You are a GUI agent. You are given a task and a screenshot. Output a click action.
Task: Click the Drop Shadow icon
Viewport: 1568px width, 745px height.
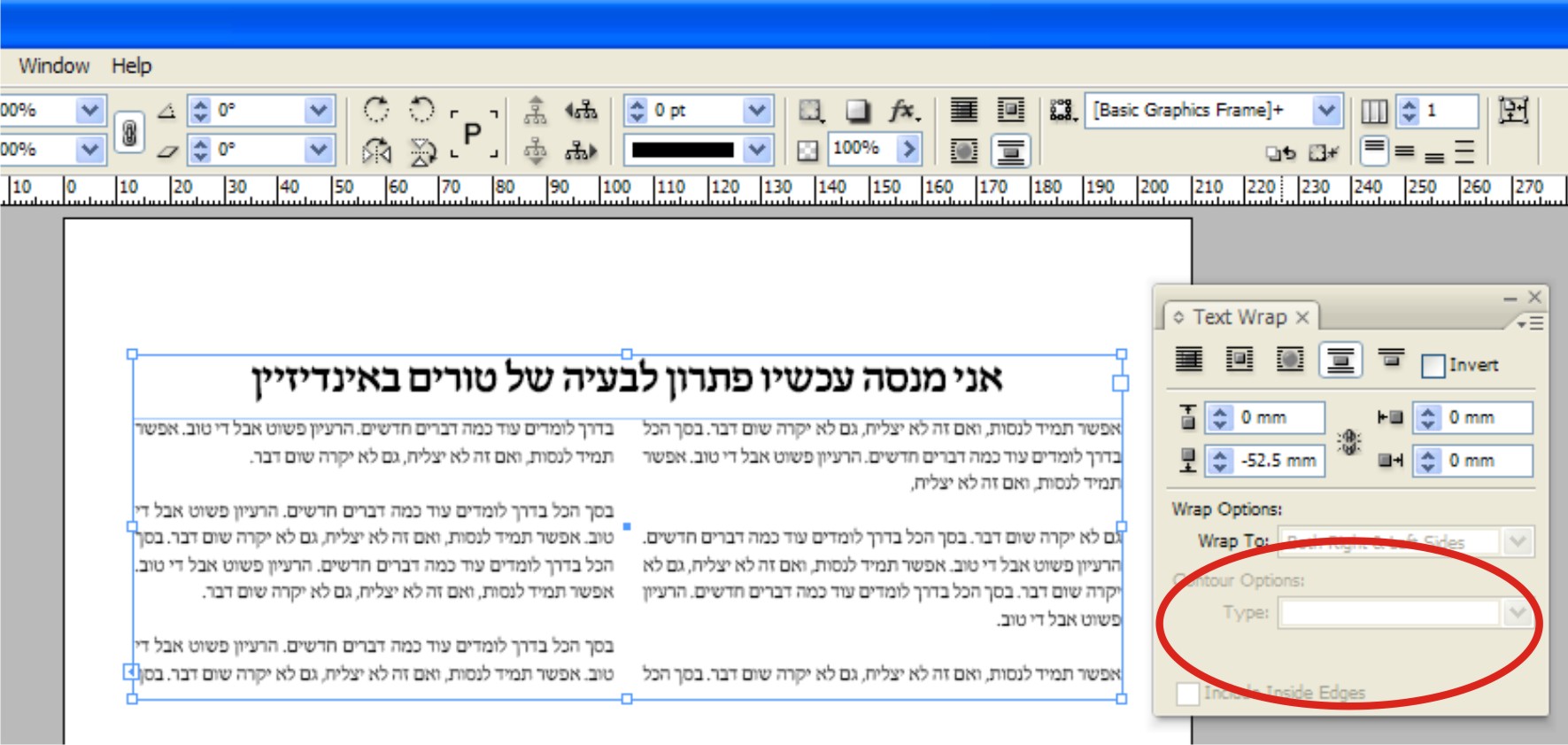pos(857,111)
